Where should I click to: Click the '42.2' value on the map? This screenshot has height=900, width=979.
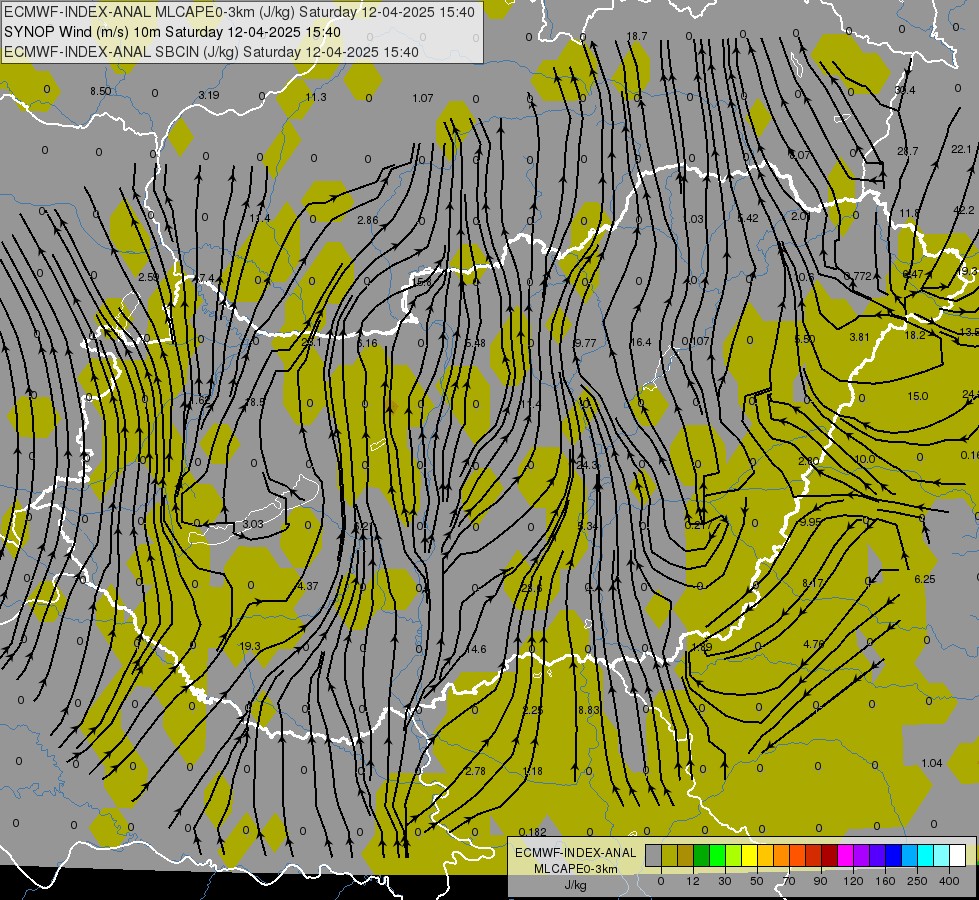(x=963, y=210)
